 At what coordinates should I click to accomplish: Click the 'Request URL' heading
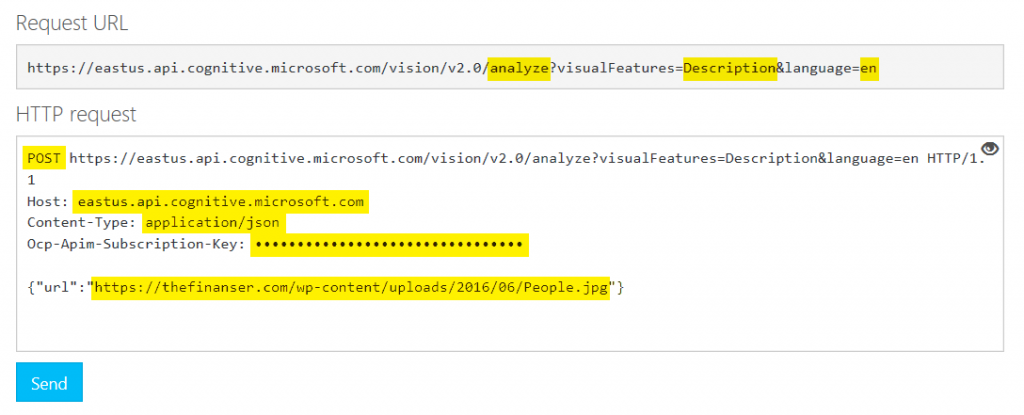coord(72,22)
